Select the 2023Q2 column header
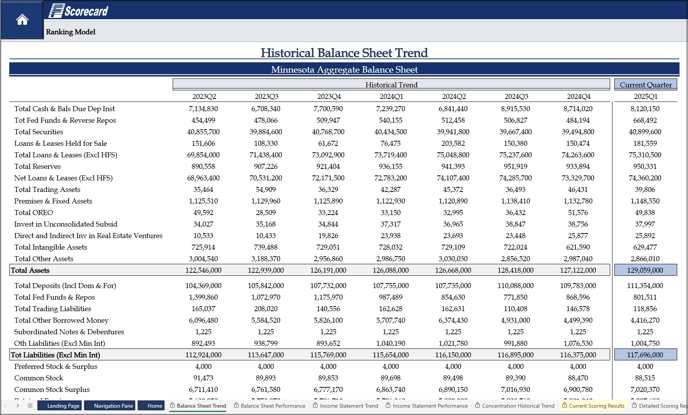Viewport: 688px width, 415px height. (x=204, y=97)
